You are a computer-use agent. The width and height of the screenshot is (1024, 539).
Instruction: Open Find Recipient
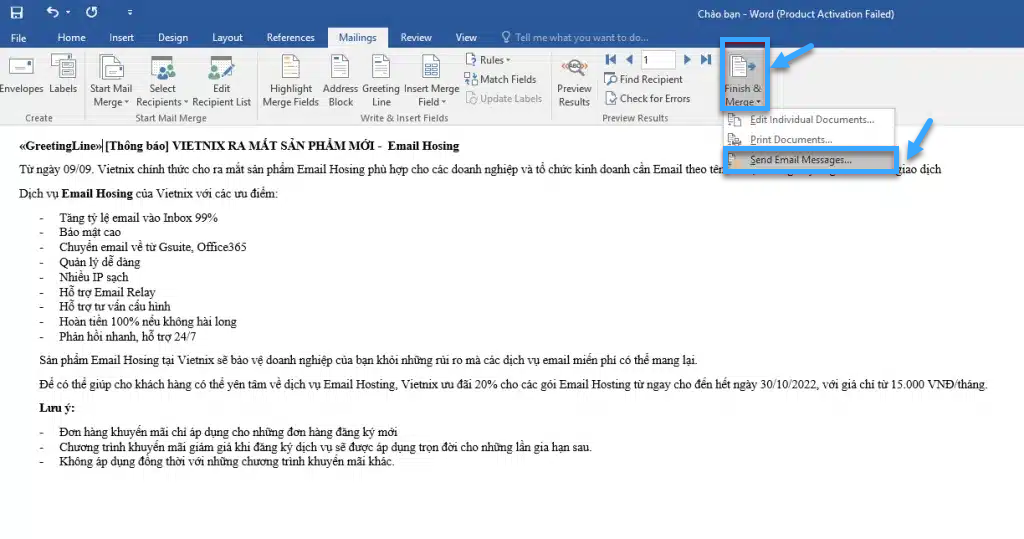(x=644, y=79)
